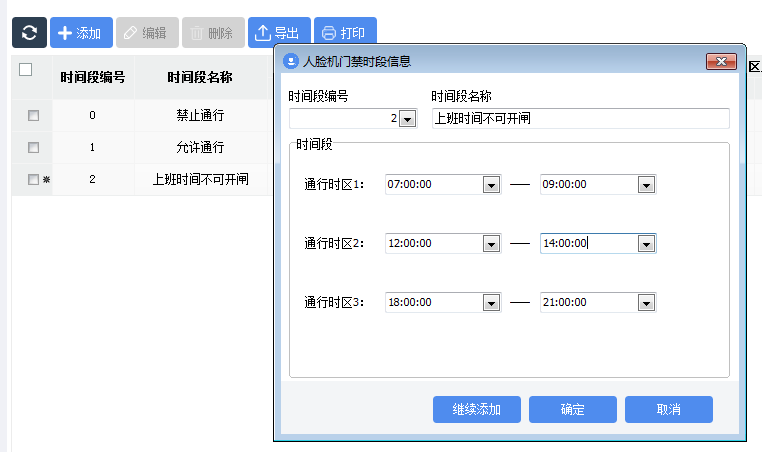
Task: Open the 时间段编号 dropdown arrow
Action: 407,119
